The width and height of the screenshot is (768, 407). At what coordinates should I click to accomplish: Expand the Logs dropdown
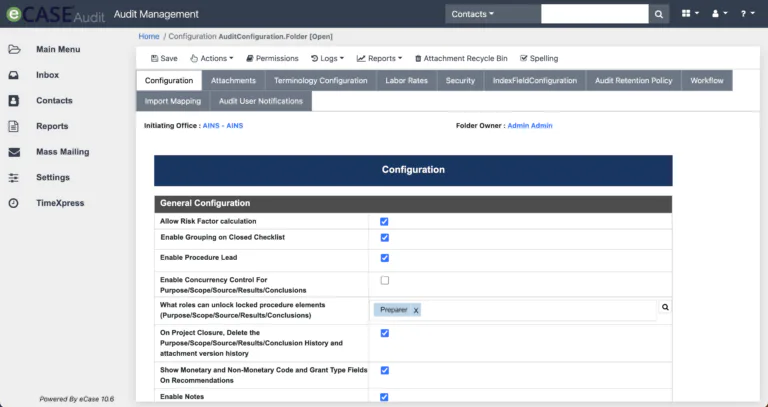point(327,58)
